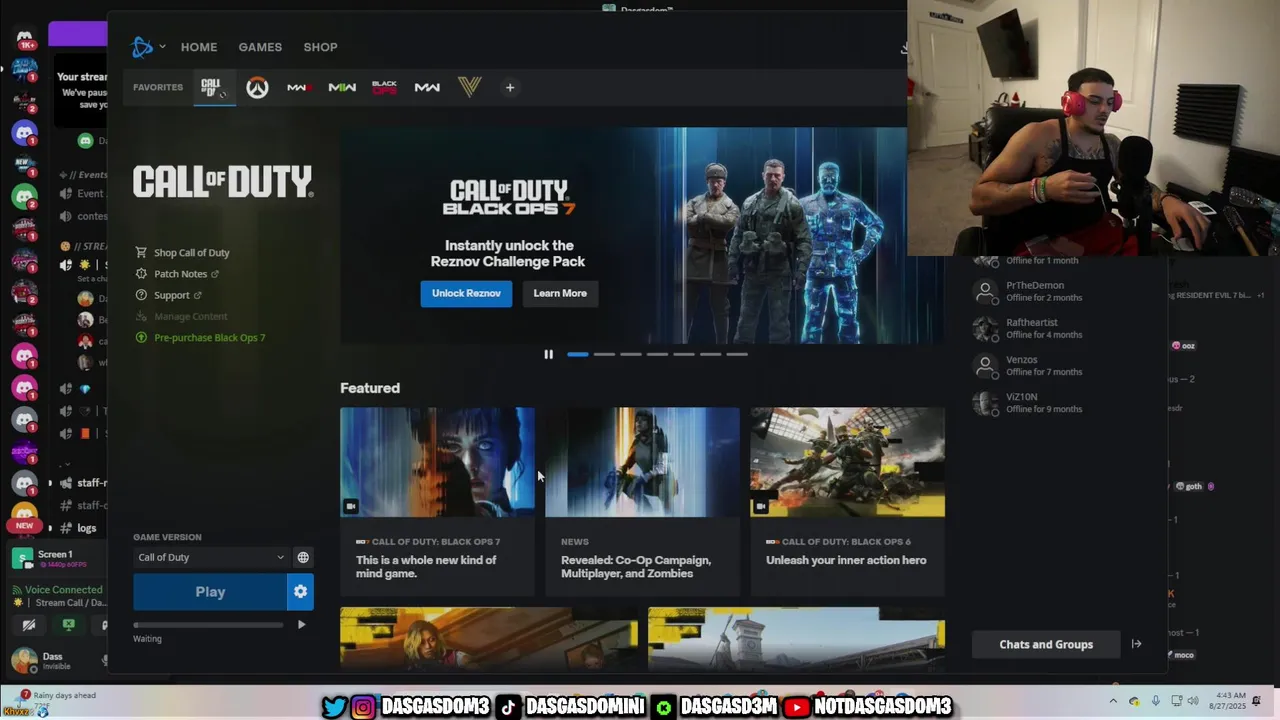
Task: Click Pre-purchase Black Ops 7
Action: point(200,338)
